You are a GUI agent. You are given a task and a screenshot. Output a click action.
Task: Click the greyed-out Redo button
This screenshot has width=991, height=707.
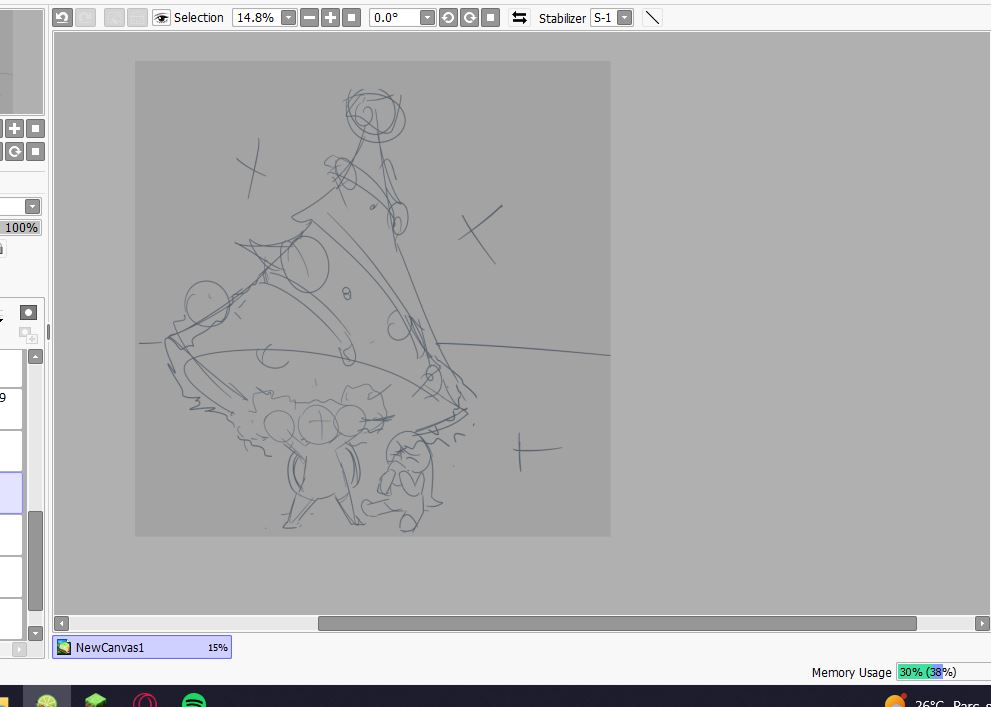coord(85,17)
